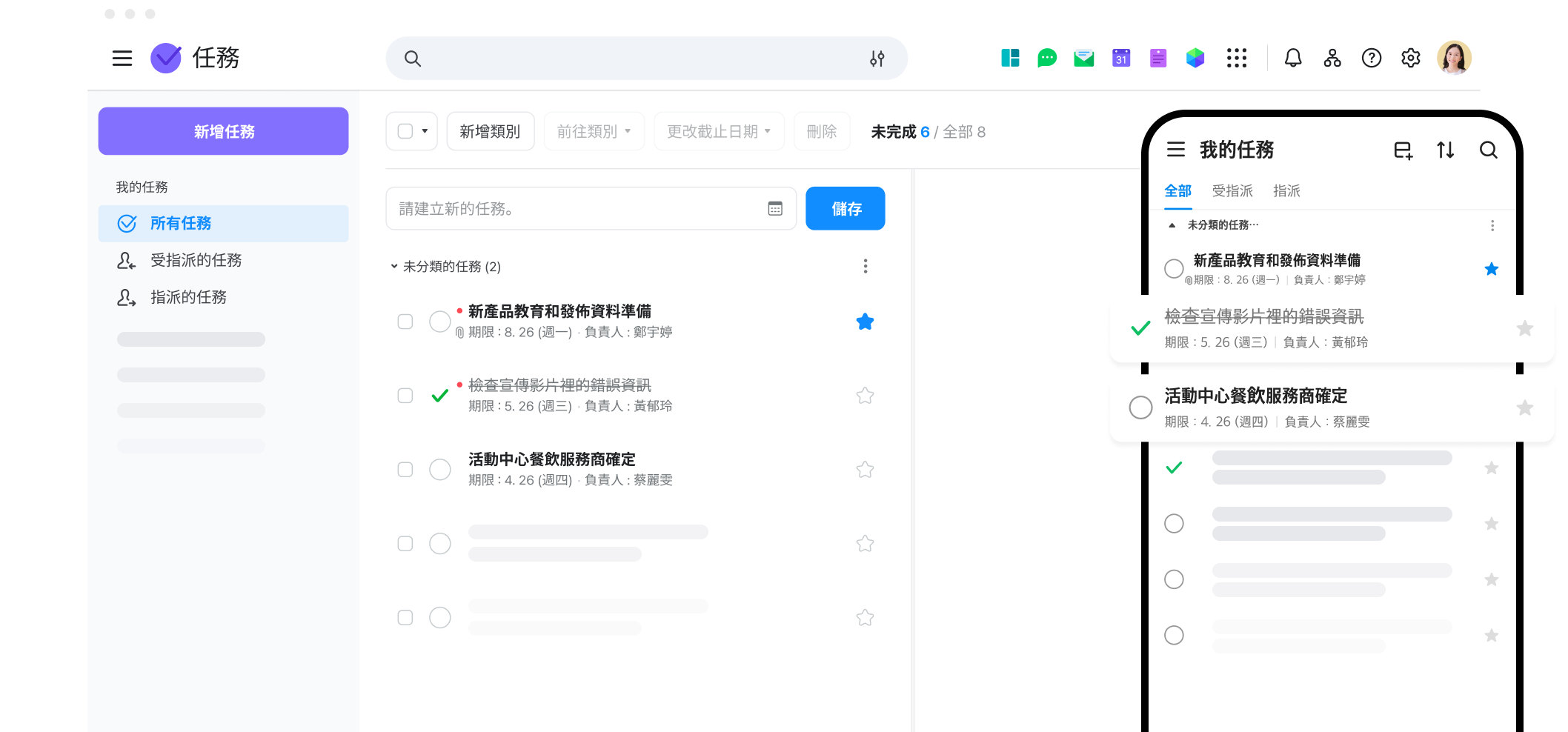The image size is (1568, 732).
Task: Open more options for 未分類的任務 section
Action: tap(865, 266)
